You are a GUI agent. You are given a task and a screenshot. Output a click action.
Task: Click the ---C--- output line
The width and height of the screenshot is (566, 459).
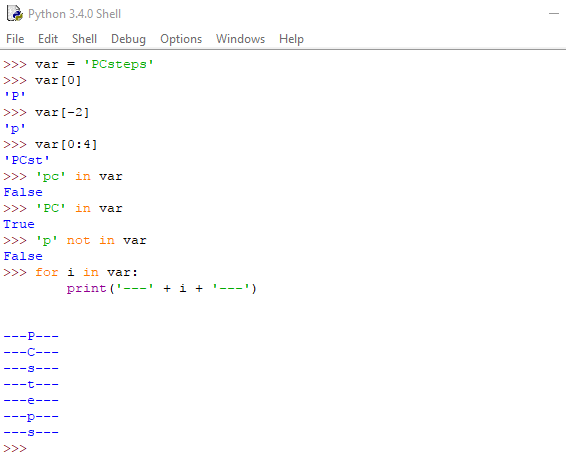click(31, 352)
